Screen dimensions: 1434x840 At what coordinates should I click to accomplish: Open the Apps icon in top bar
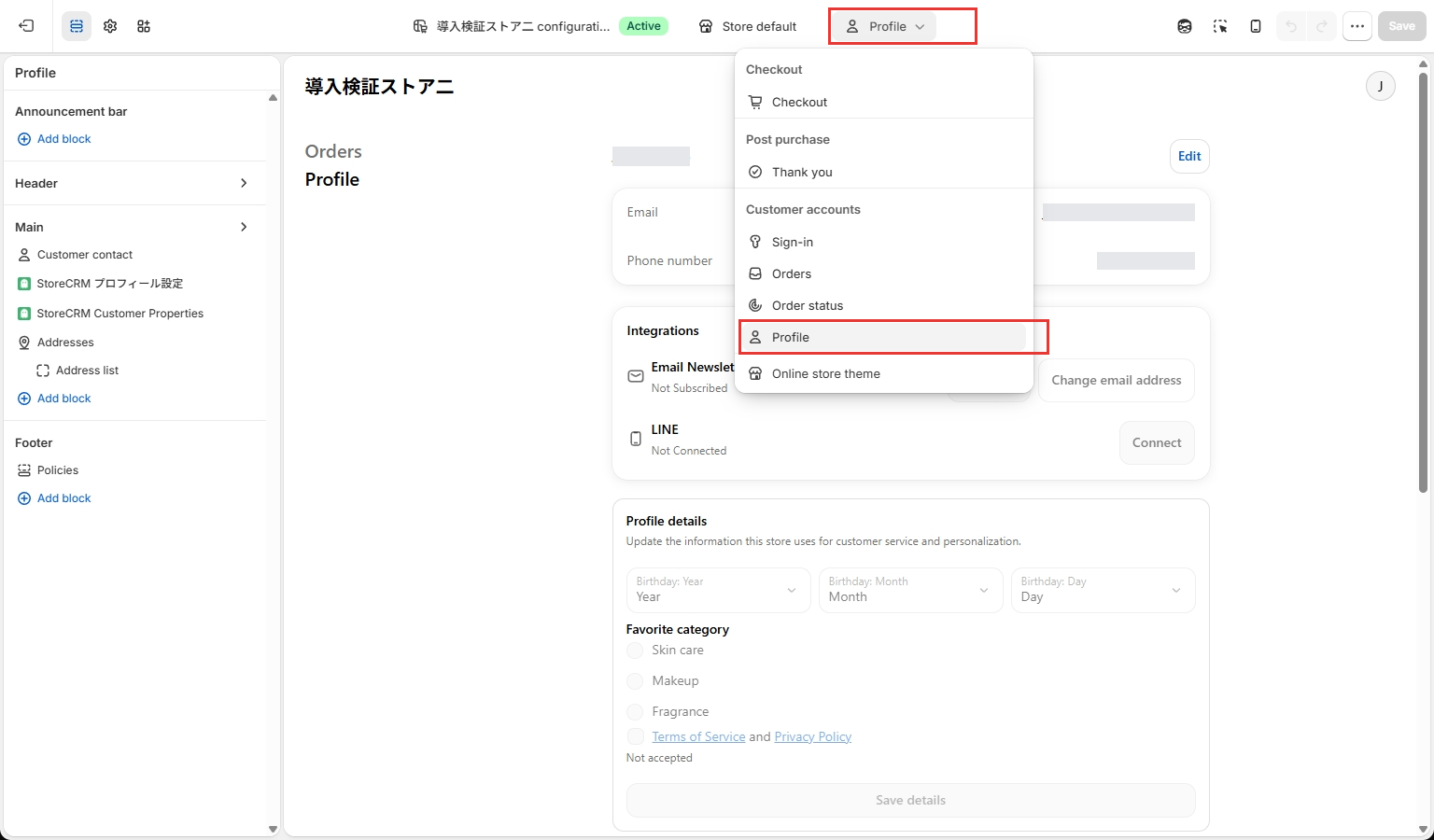144,26
